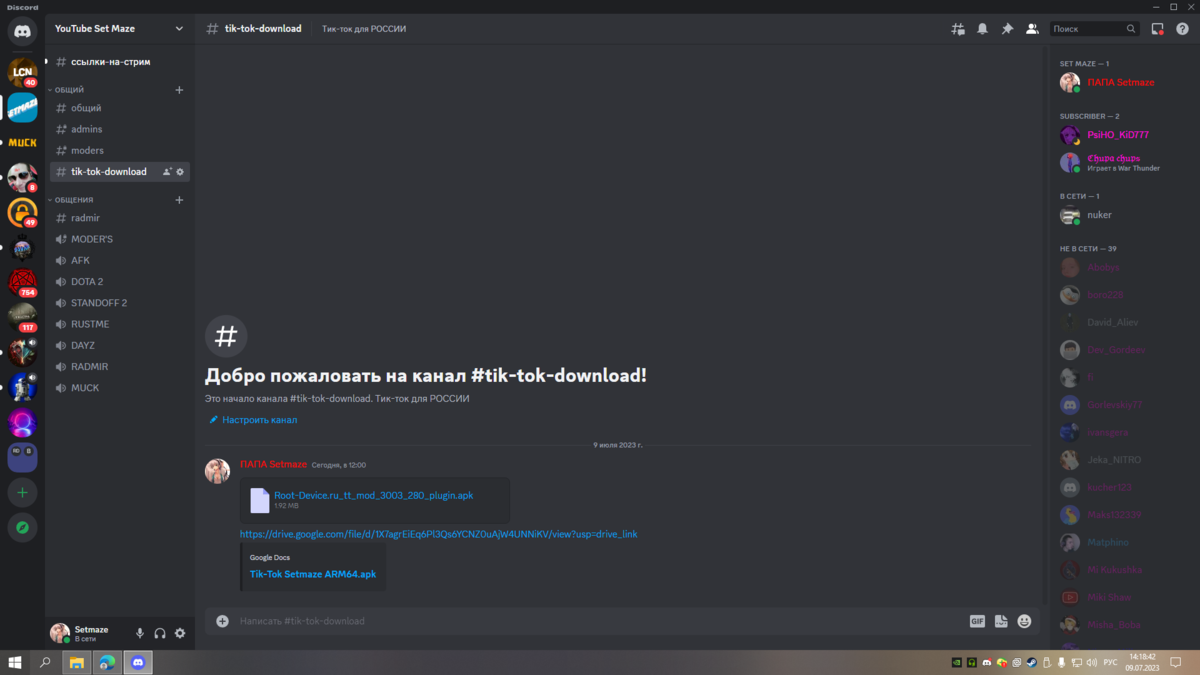Open the radmir text channel
The width and height of the screenshot is (1200, 675).
(x=120, y=218)
